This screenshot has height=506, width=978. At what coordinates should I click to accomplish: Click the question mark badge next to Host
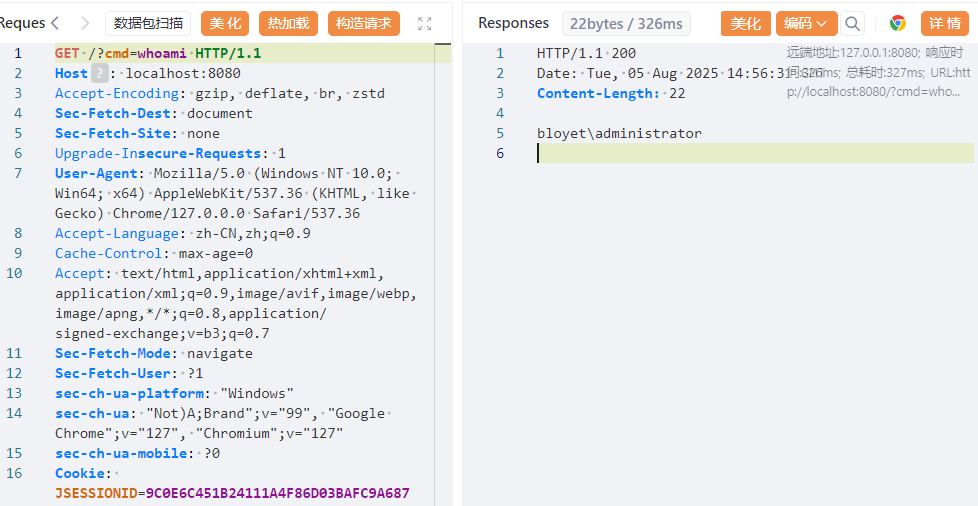(x=99, y=73)
